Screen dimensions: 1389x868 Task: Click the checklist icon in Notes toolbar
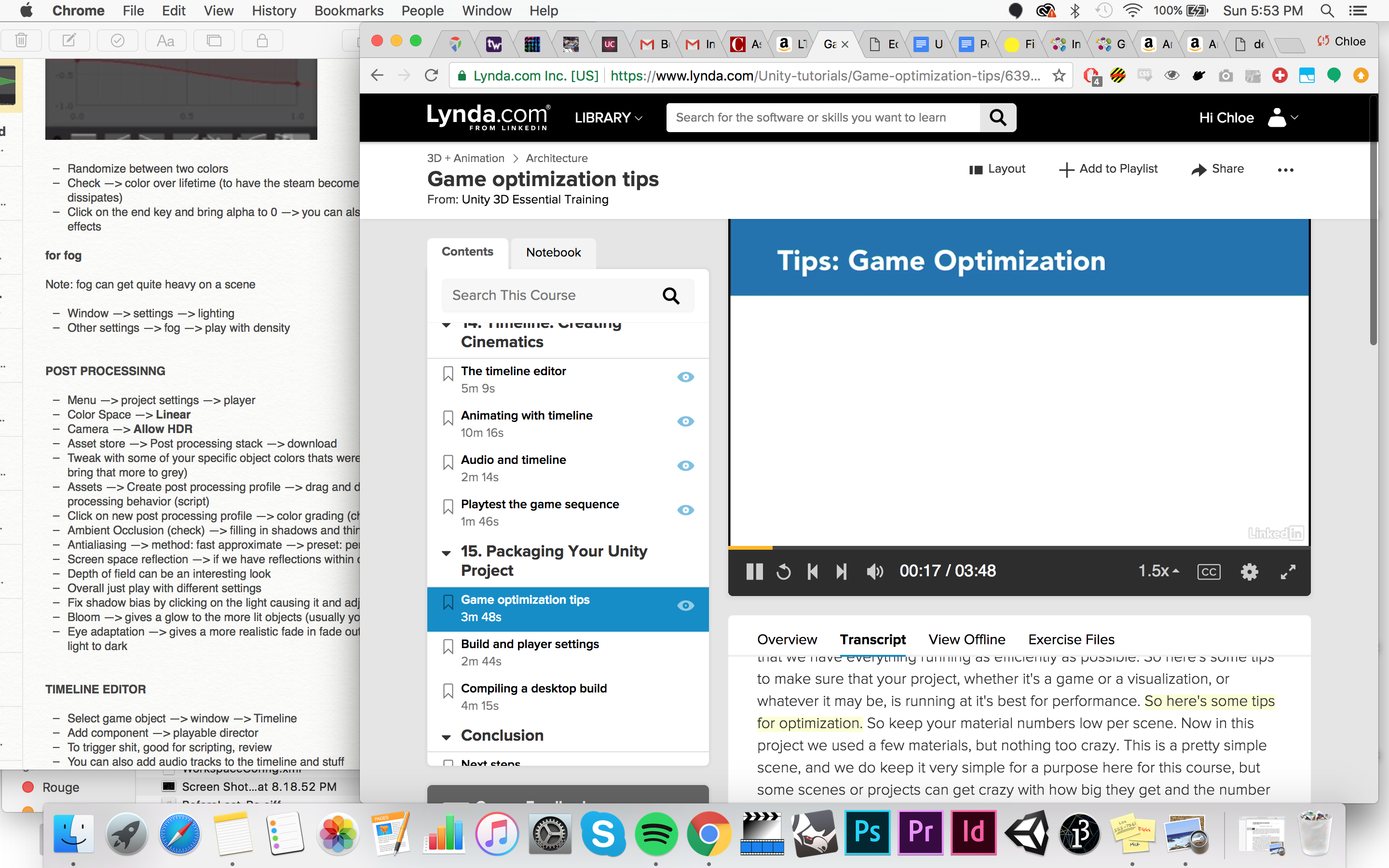point(117,40)
